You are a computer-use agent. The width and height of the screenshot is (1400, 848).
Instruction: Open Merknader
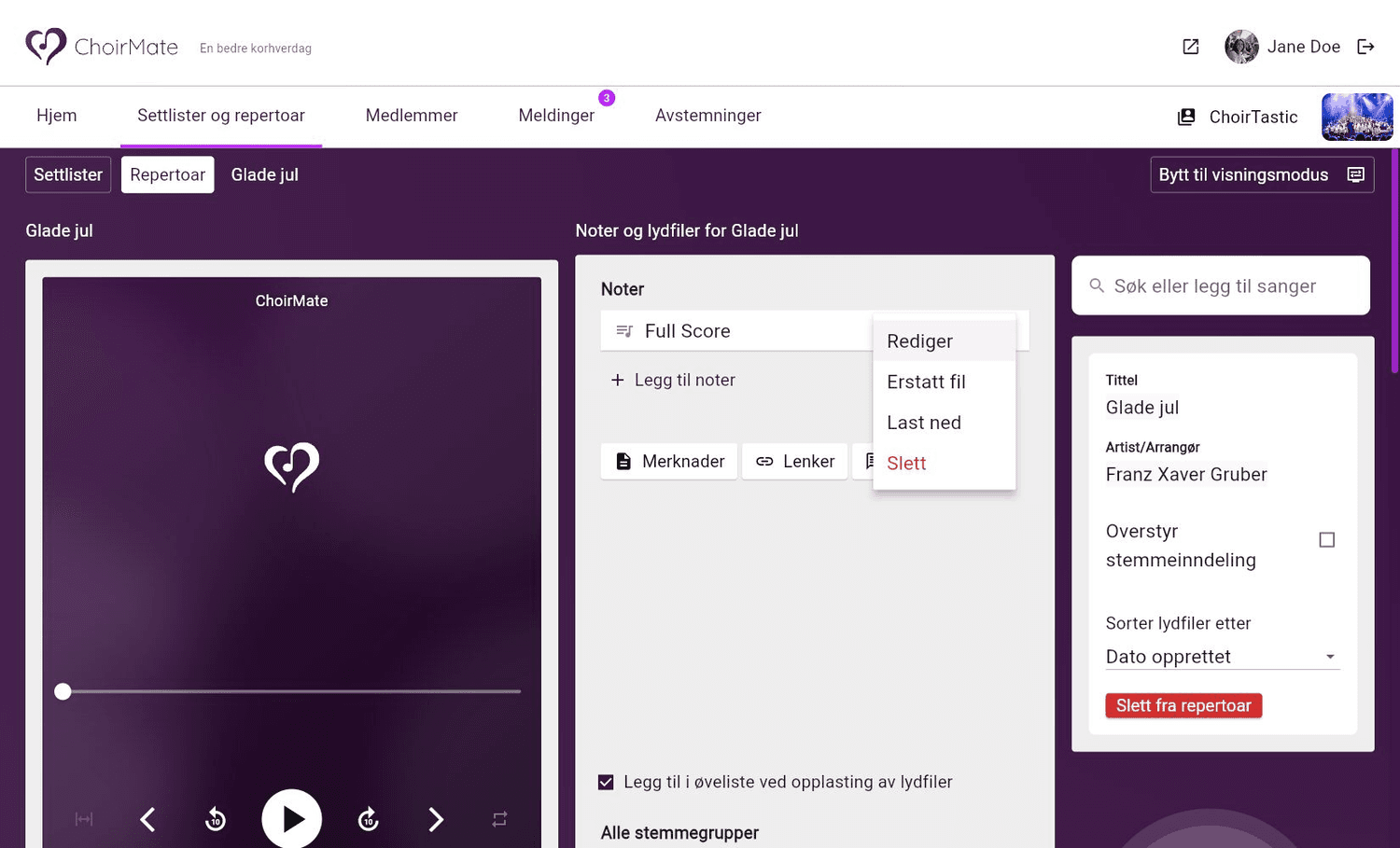click(x=669, y=462)
